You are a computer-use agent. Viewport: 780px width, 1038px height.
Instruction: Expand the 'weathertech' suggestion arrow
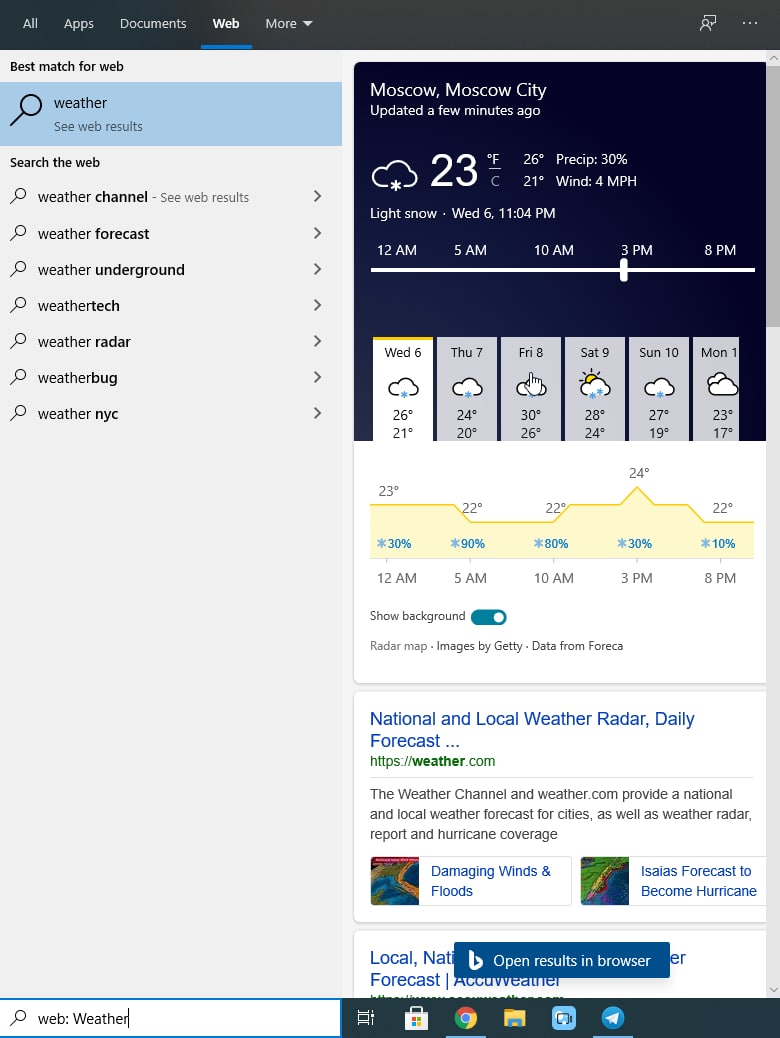click(x=317, y=305)
